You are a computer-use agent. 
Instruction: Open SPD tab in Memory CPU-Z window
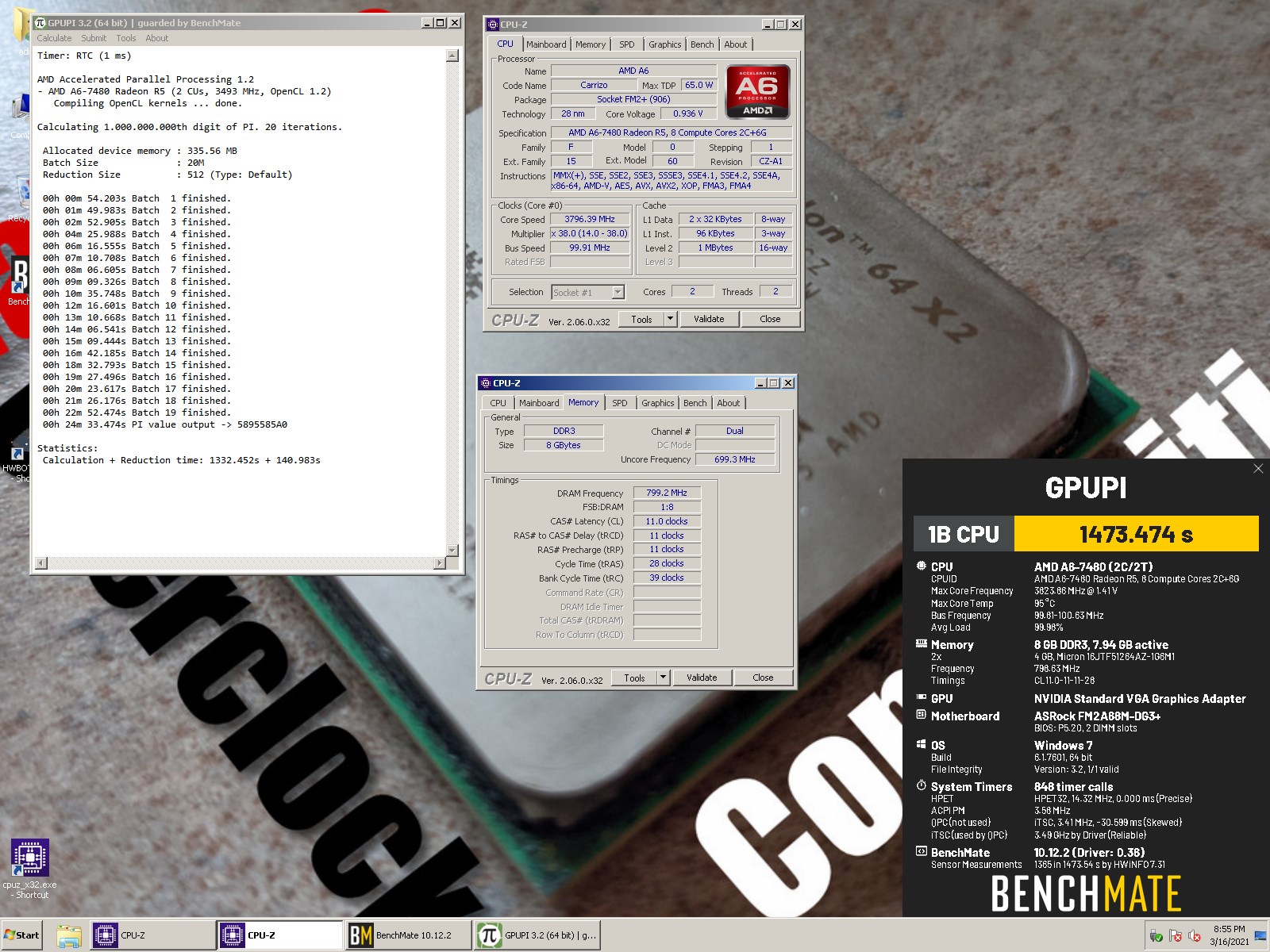click(620, 403)
